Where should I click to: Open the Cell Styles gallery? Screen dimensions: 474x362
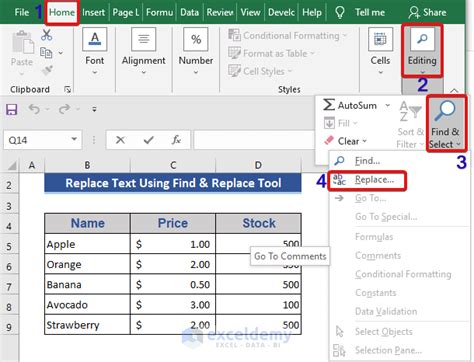click(x=260, y=71)
